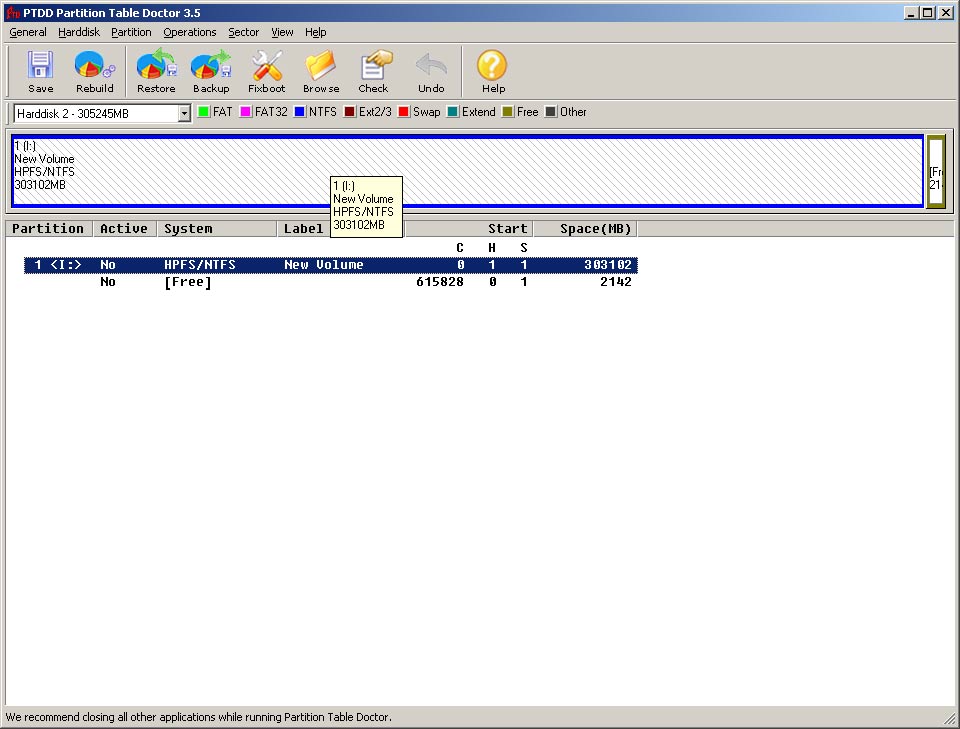
Task: Click the blue NTFS legend color swatch
Action: 299,112
